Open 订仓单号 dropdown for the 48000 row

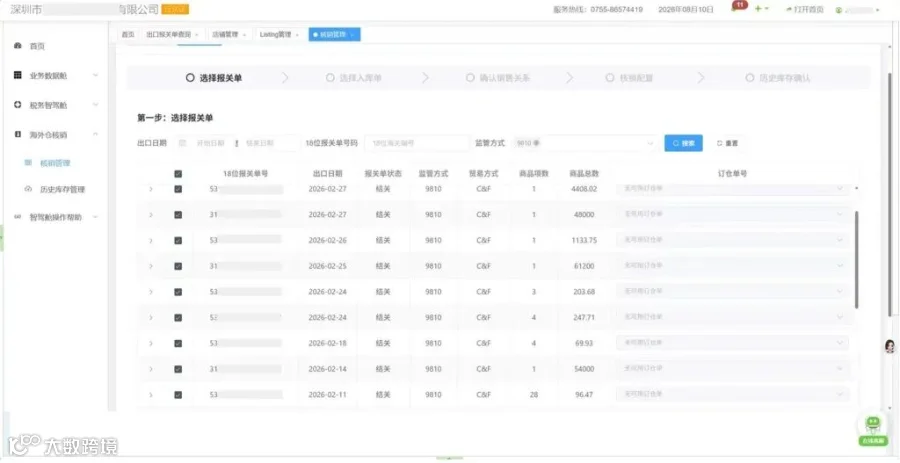[x=732, y=214]
